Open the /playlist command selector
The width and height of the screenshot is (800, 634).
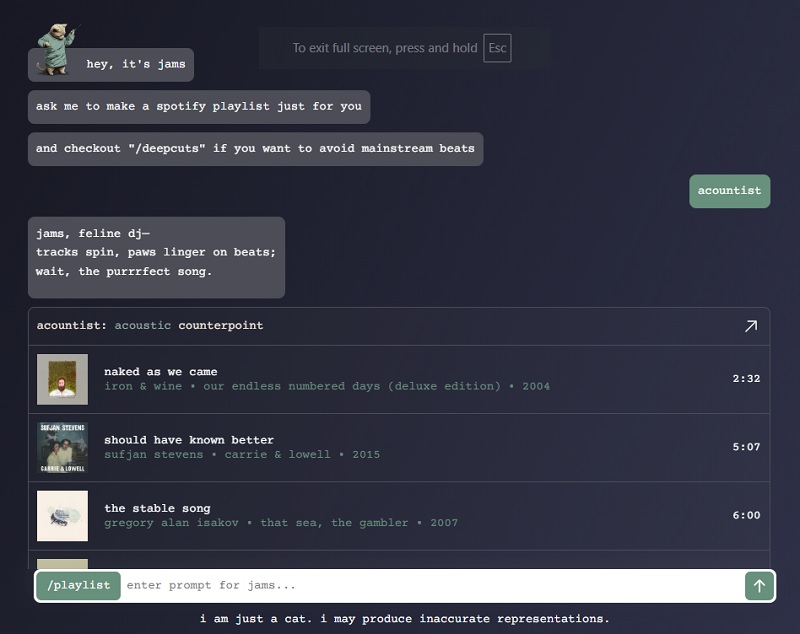point(78,586)
